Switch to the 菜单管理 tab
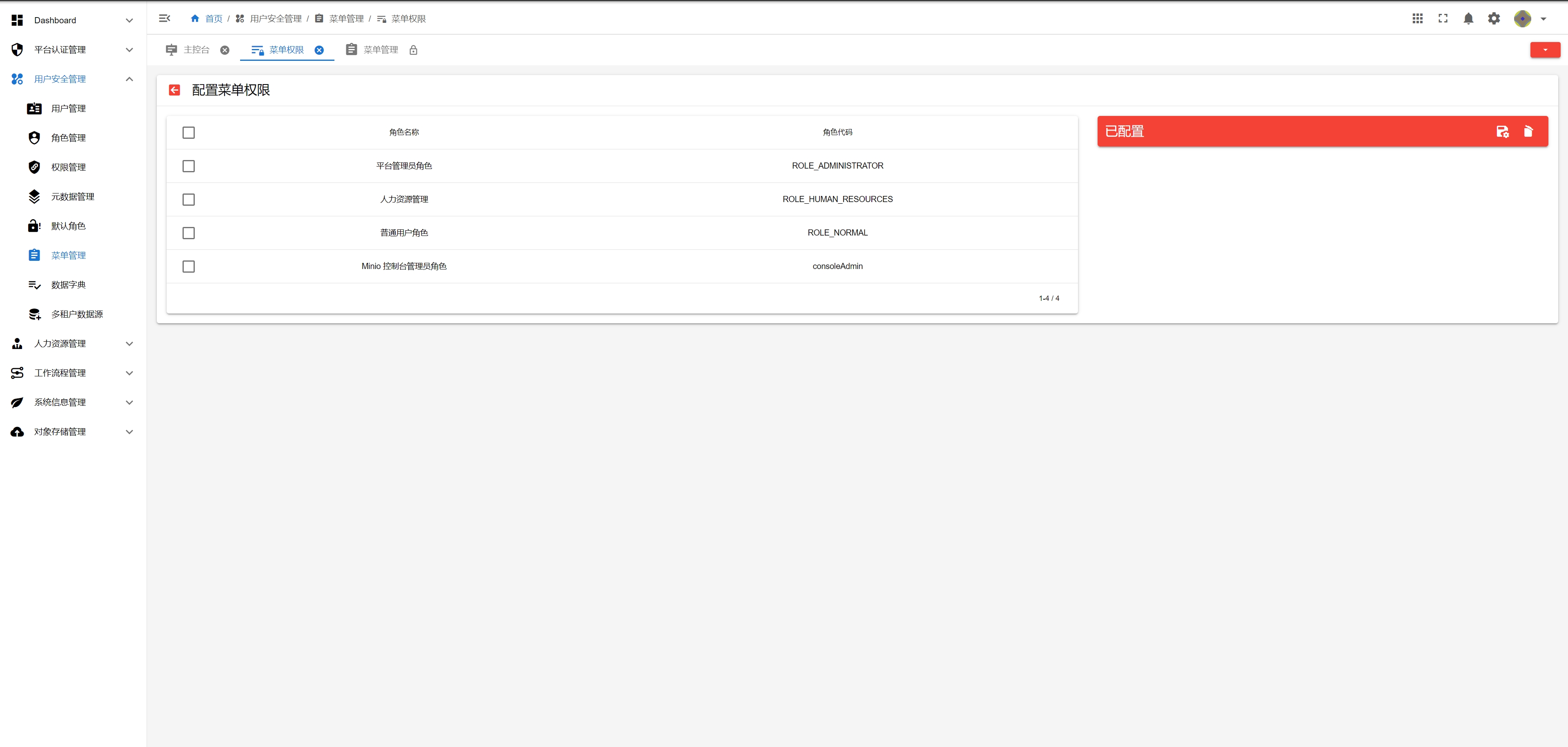The width and height of the screenshot is (1568, 747). [380, 50]
